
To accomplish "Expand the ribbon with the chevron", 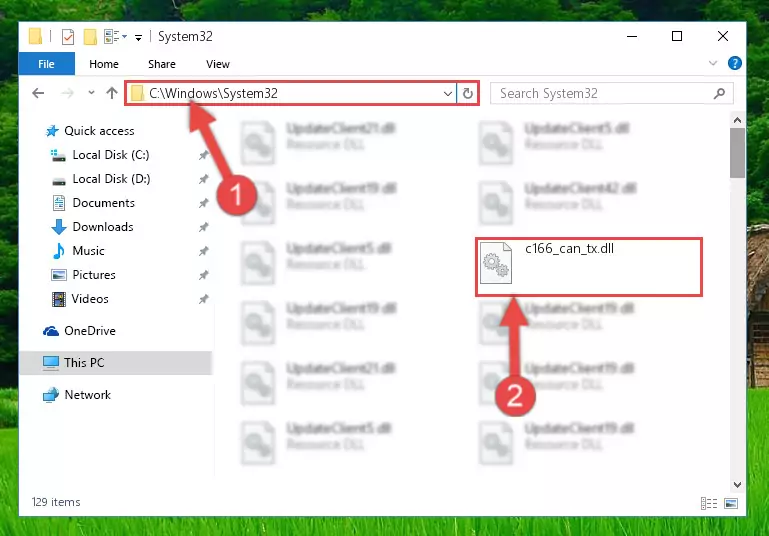I will click(x=713, y=63).
